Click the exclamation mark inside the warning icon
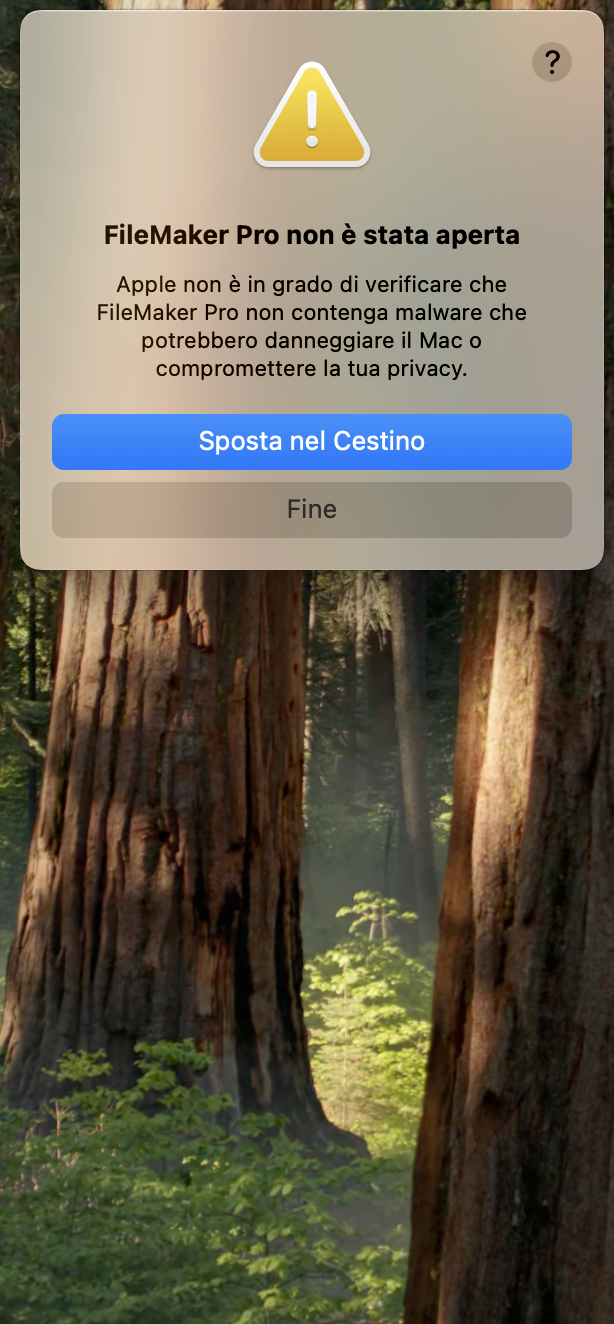This screenshot has width=614, height=1324. coord(312,119)
